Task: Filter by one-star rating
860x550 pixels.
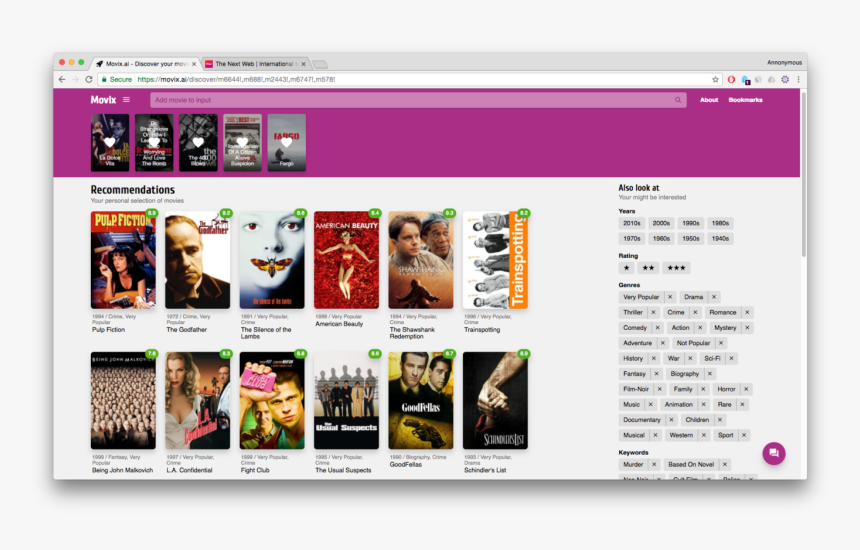Action: 626,268
